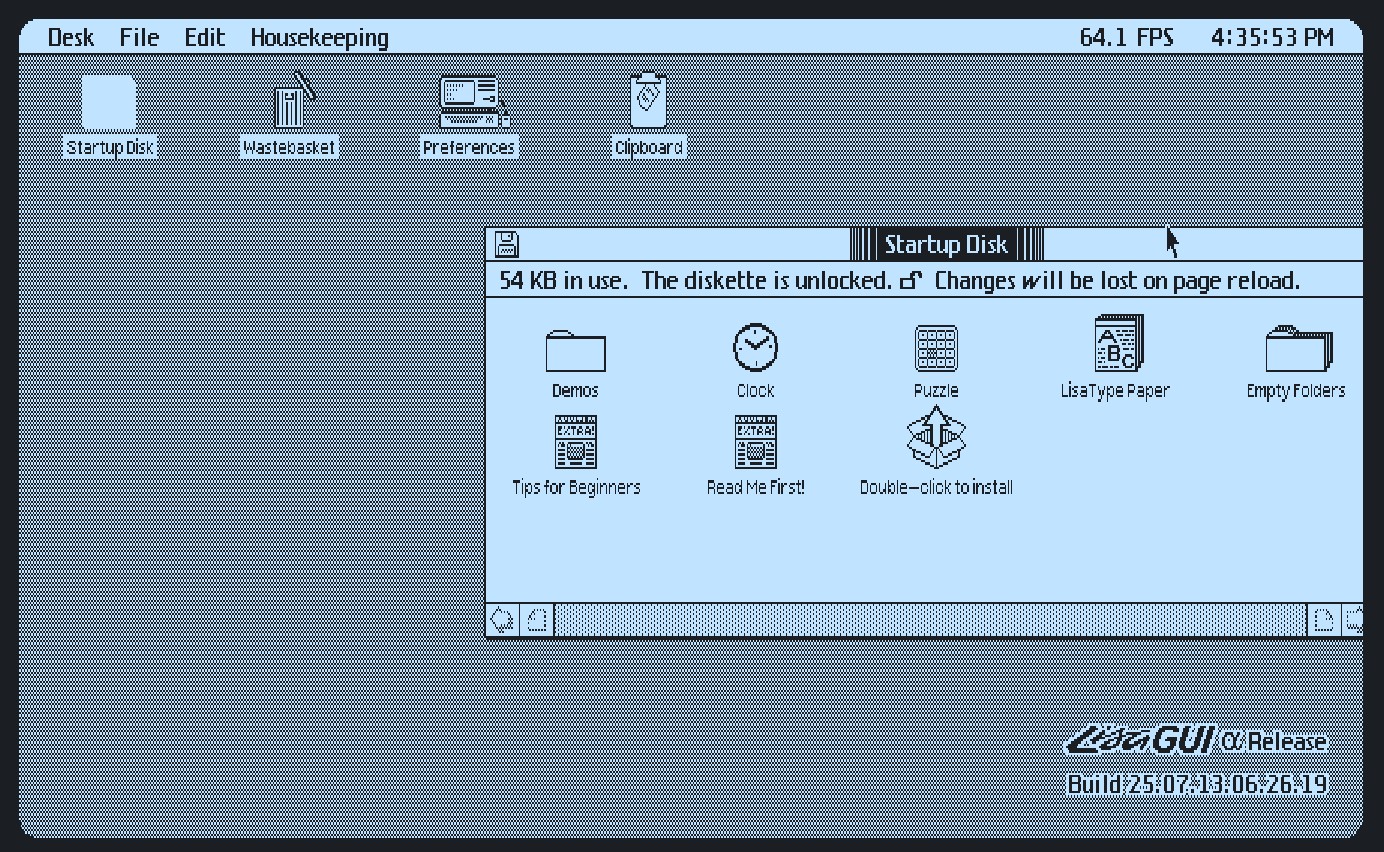Click the 64.1 FPS counter
Screen dimensions: 1384x852
1126,38
